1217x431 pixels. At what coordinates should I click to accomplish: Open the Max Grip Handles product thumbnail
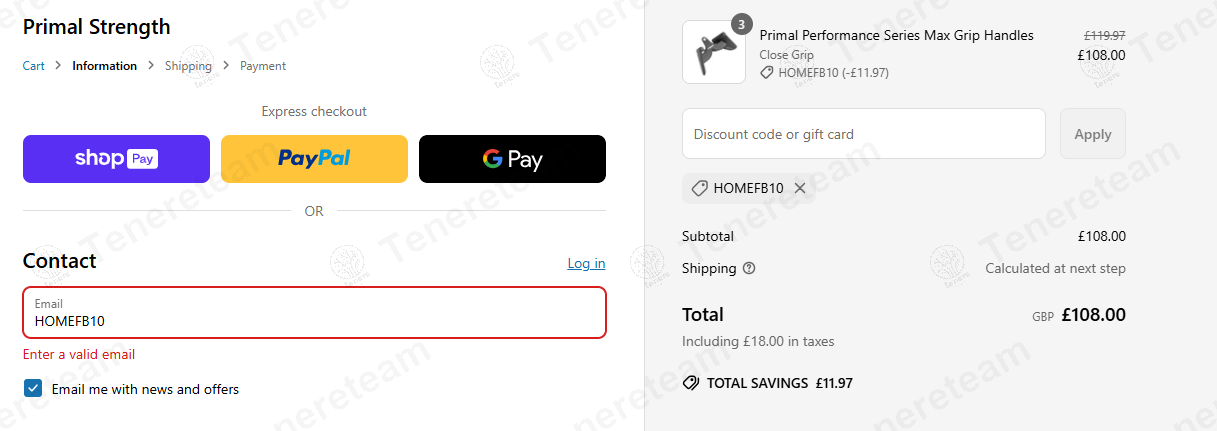tap(713, 52)
